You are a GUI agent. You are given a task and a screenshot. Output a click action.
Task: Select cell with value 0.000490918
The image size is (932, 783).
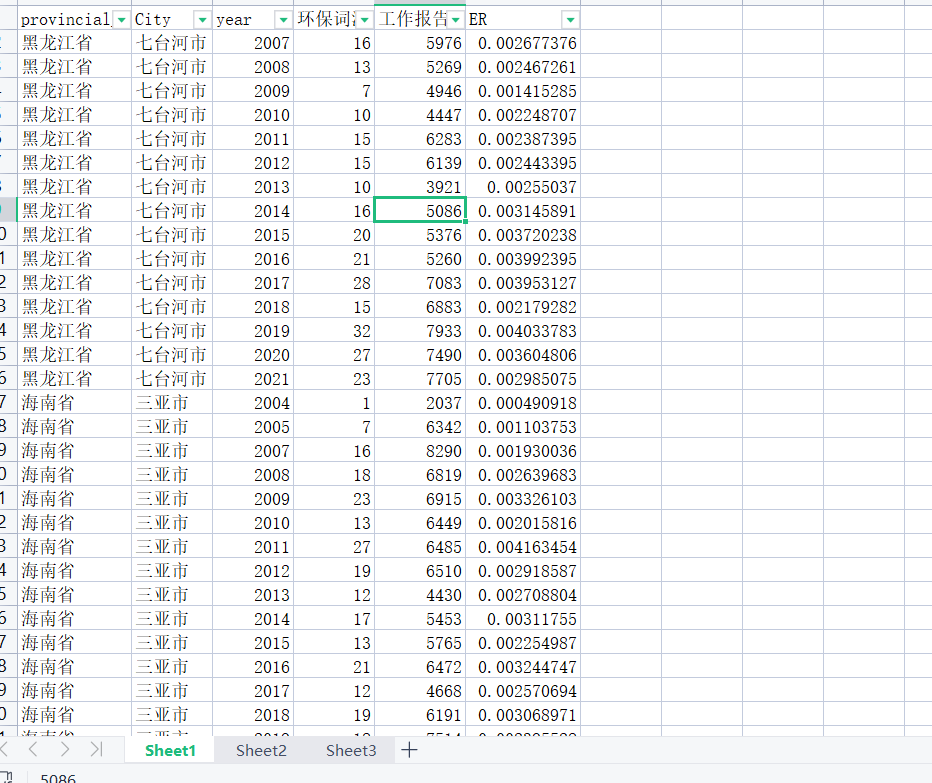click(523, 402)
